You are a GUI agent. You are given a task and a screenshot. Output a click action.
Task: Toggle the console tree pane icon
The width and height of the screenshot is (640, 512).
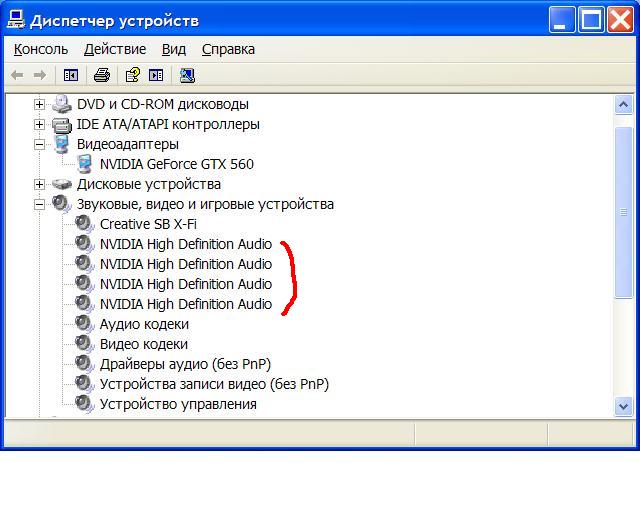[71, 76]
